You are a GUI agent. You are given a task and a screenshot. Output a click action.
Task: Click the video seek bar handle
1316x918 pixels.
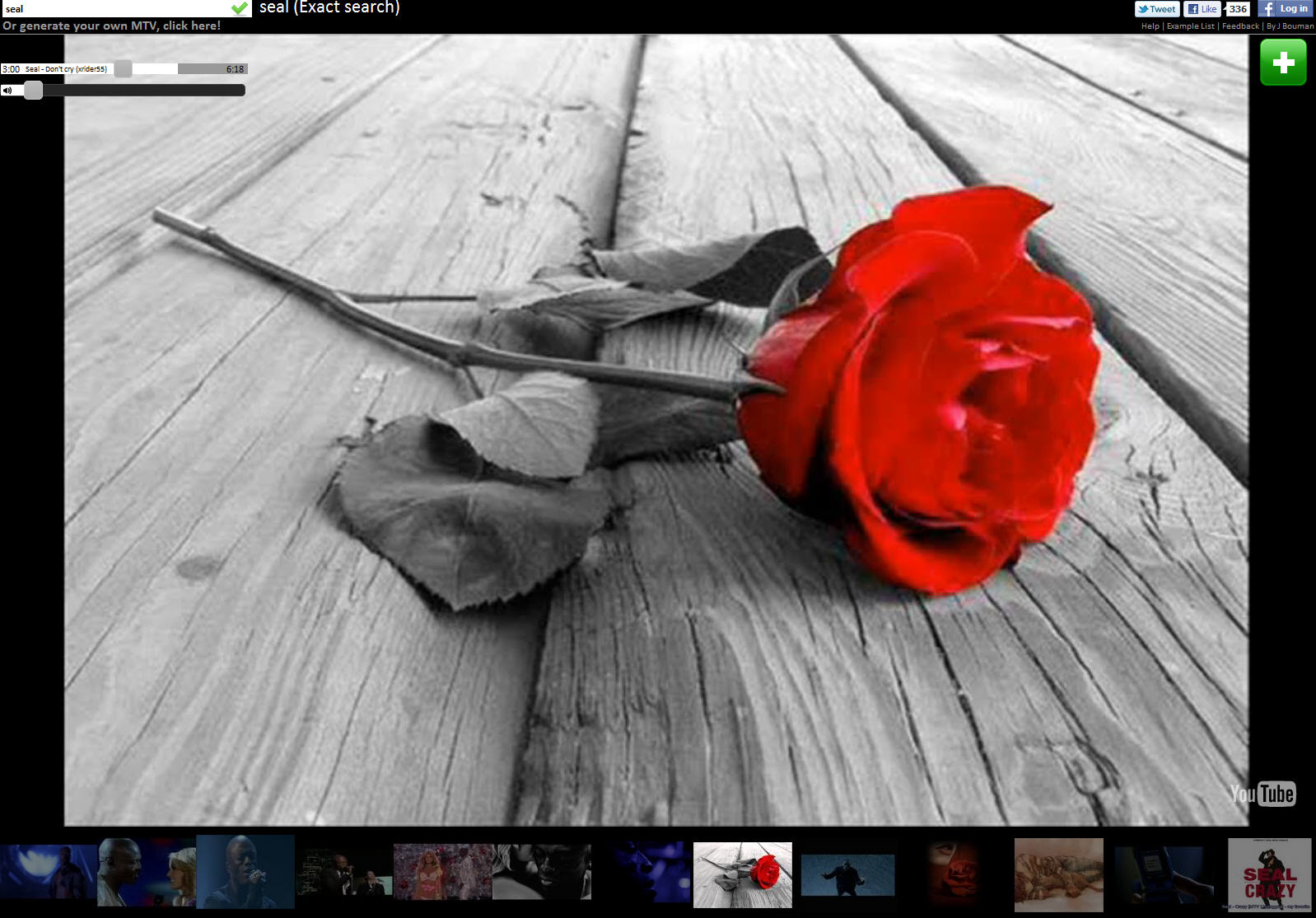pos(123,69)
